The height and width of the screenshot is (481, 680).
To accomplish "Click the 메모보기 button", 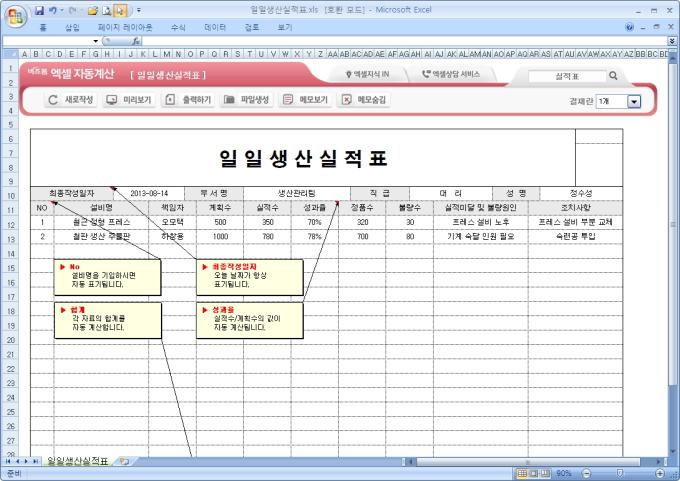I will 305,100.
